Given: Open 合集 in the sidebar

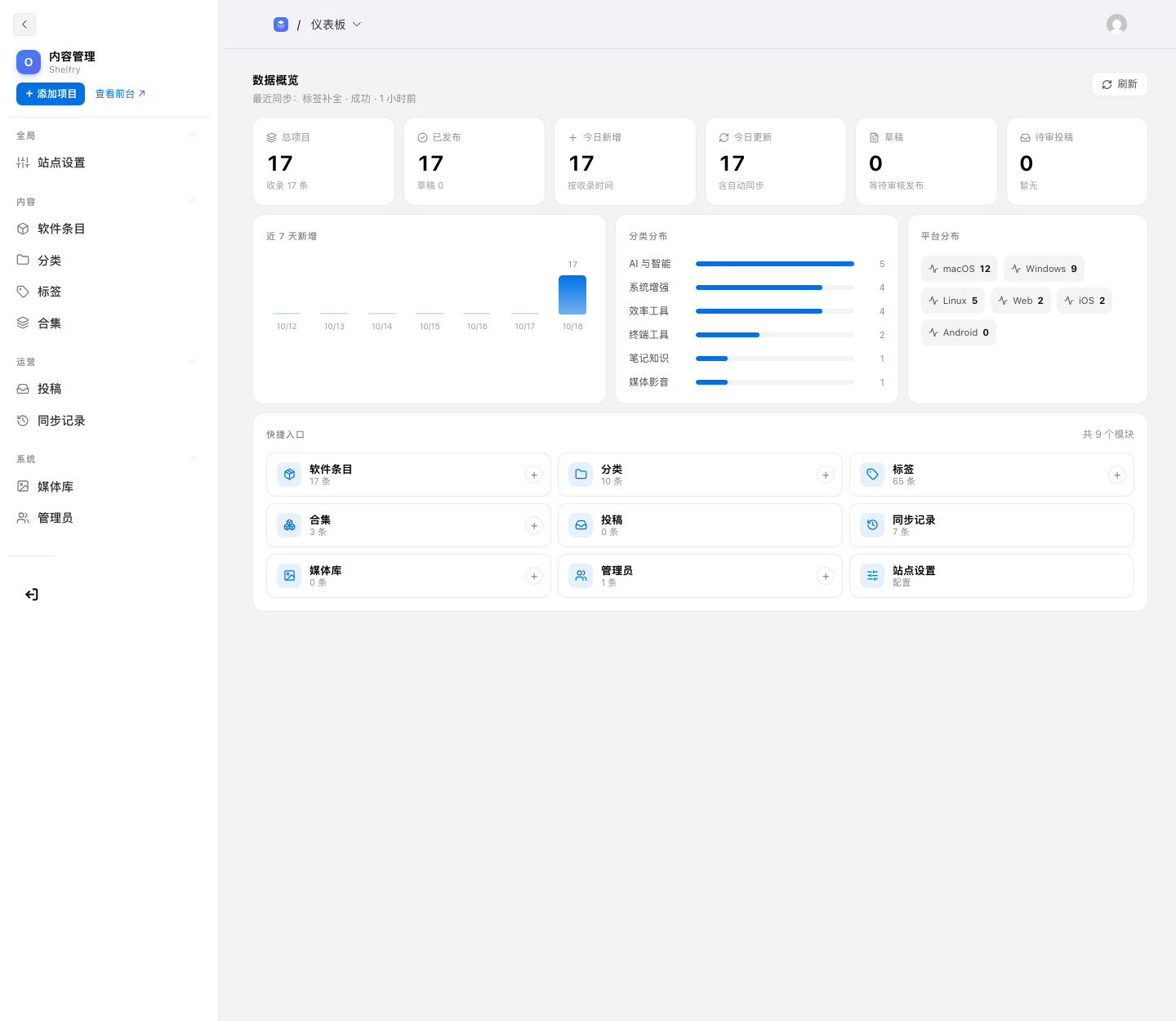Looking at the screenshot, I should tap(109, 323).
